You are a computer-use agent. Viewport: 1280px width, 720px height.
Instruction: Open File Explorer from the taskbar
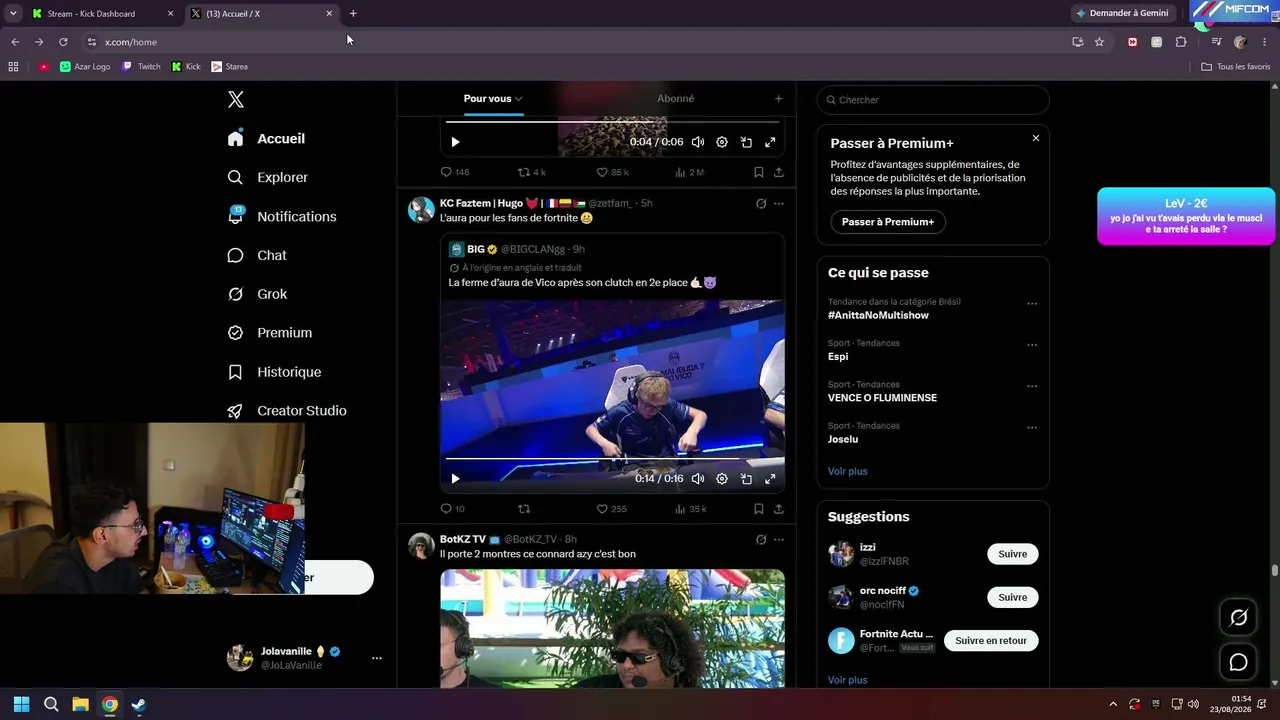coord(81,704)
